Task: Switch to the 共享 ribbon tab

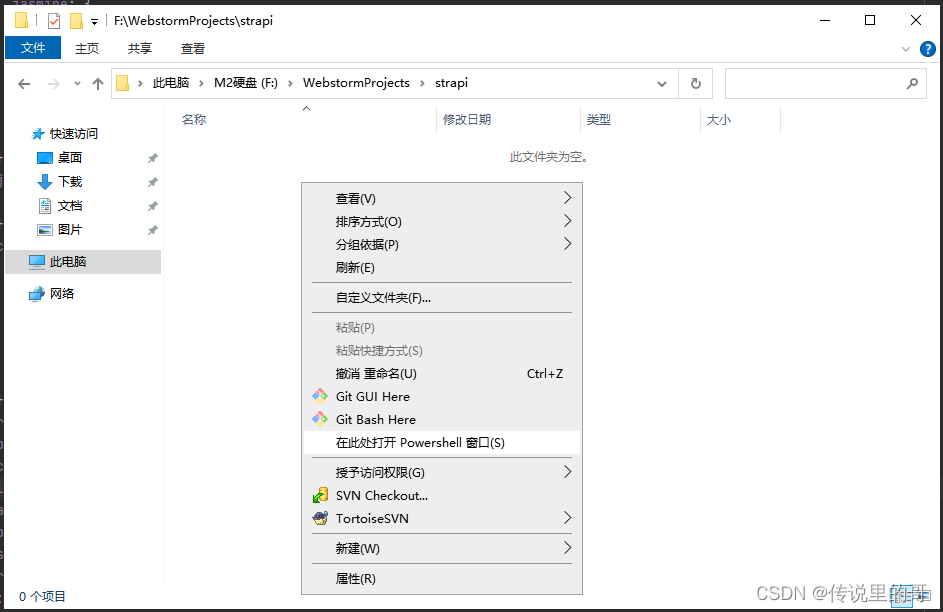Action: [139, 47]
